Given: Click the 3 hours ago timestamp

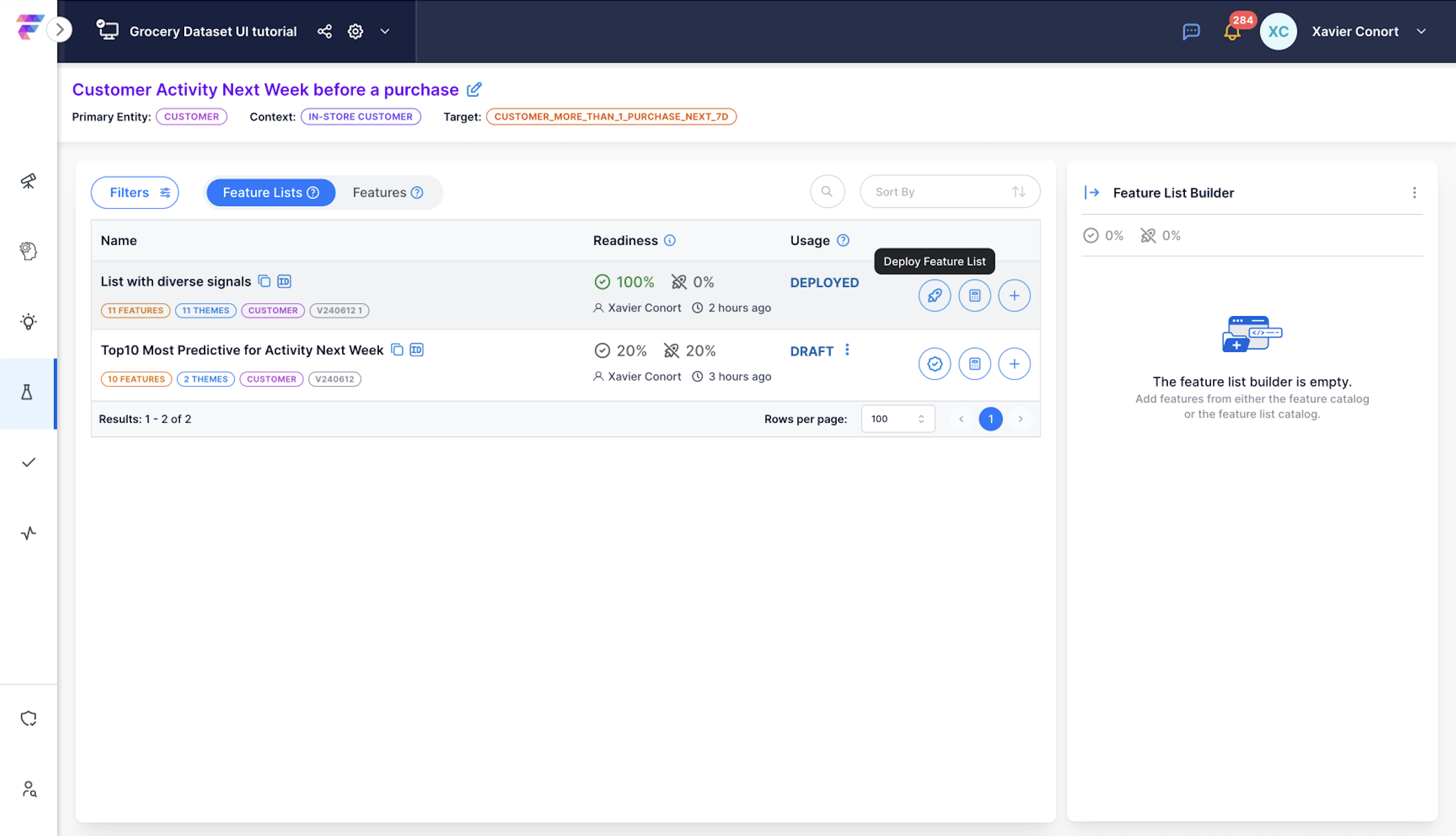Looking at the screenshot, I should pos(739,377).
